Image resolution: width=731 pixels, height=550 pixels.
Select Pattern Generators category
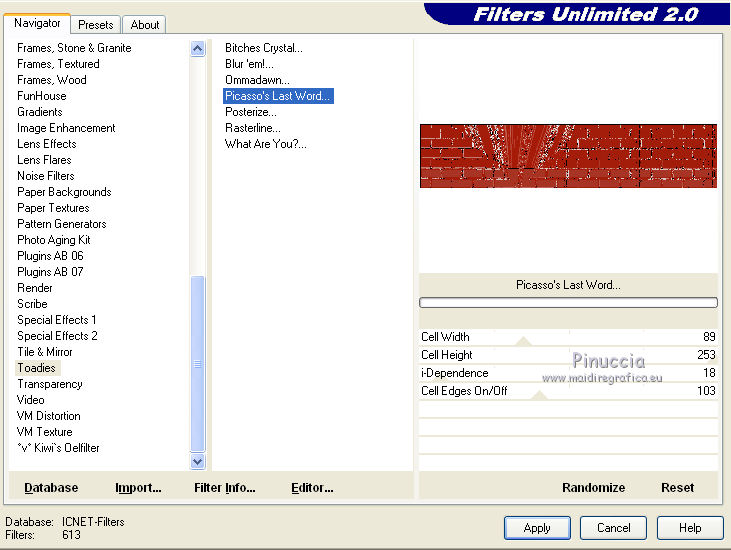click(62, 224)
